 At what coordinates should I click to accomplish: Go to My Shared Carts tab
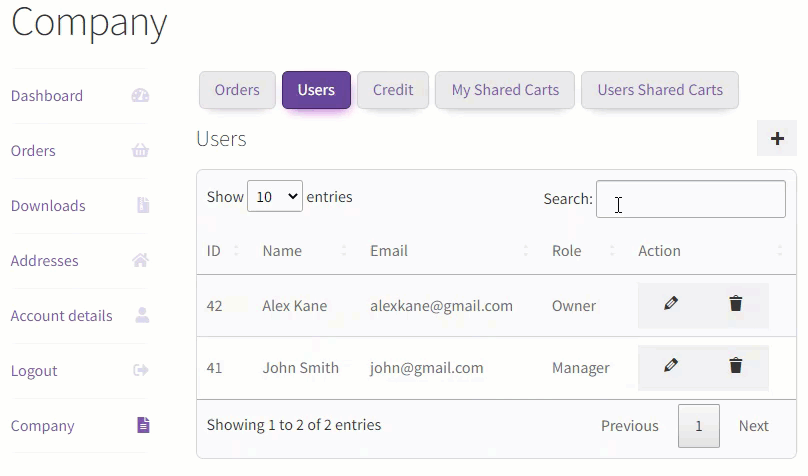pyautogui.click(x=505, y=90)
